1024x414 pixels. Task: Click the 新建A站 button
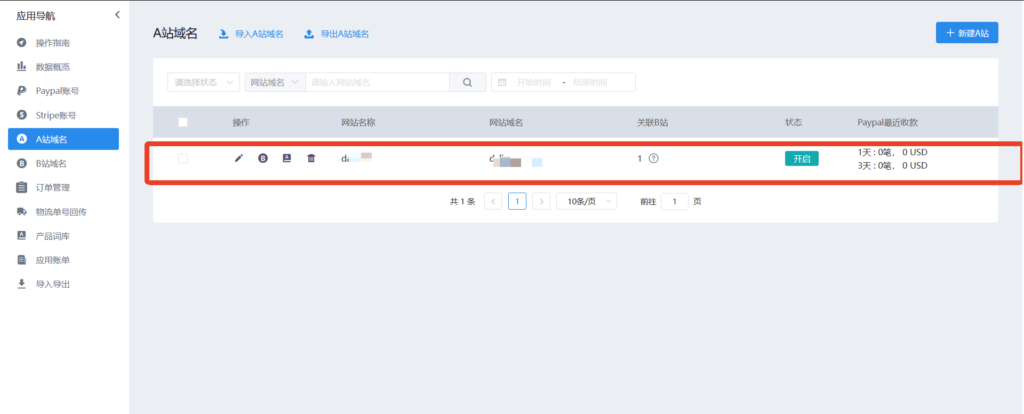[x=966, y=33]
